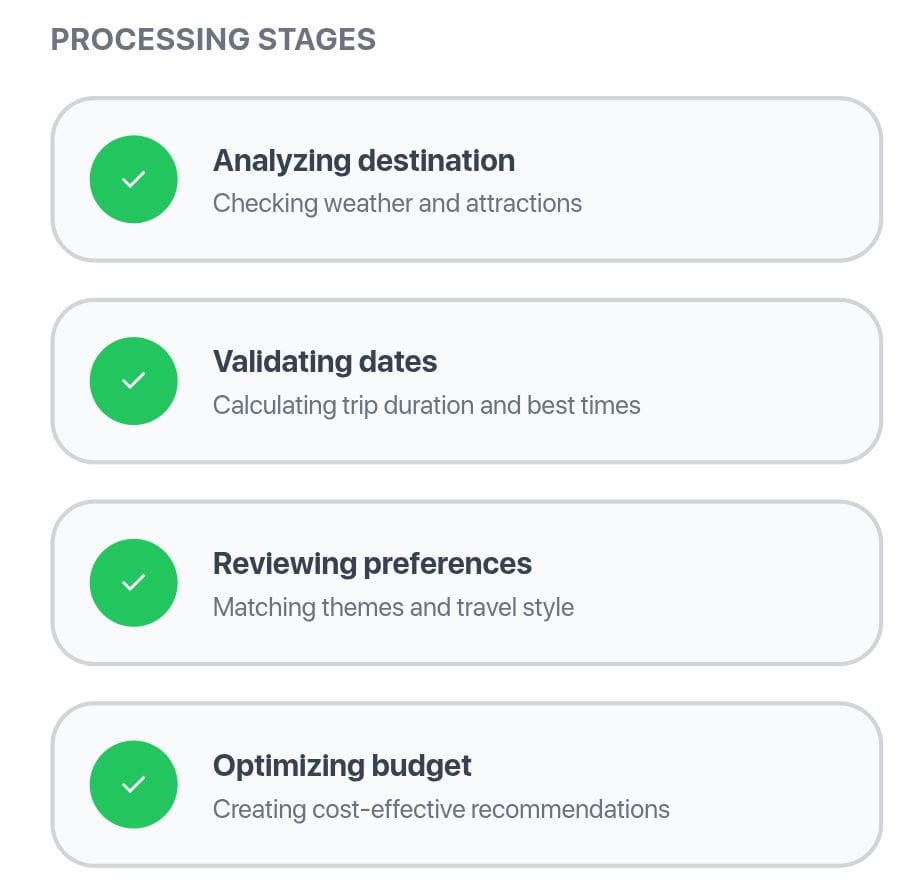The image size is (907, 896).
Task: Select the Optimizing budget stage title
Action: (342, 766)
